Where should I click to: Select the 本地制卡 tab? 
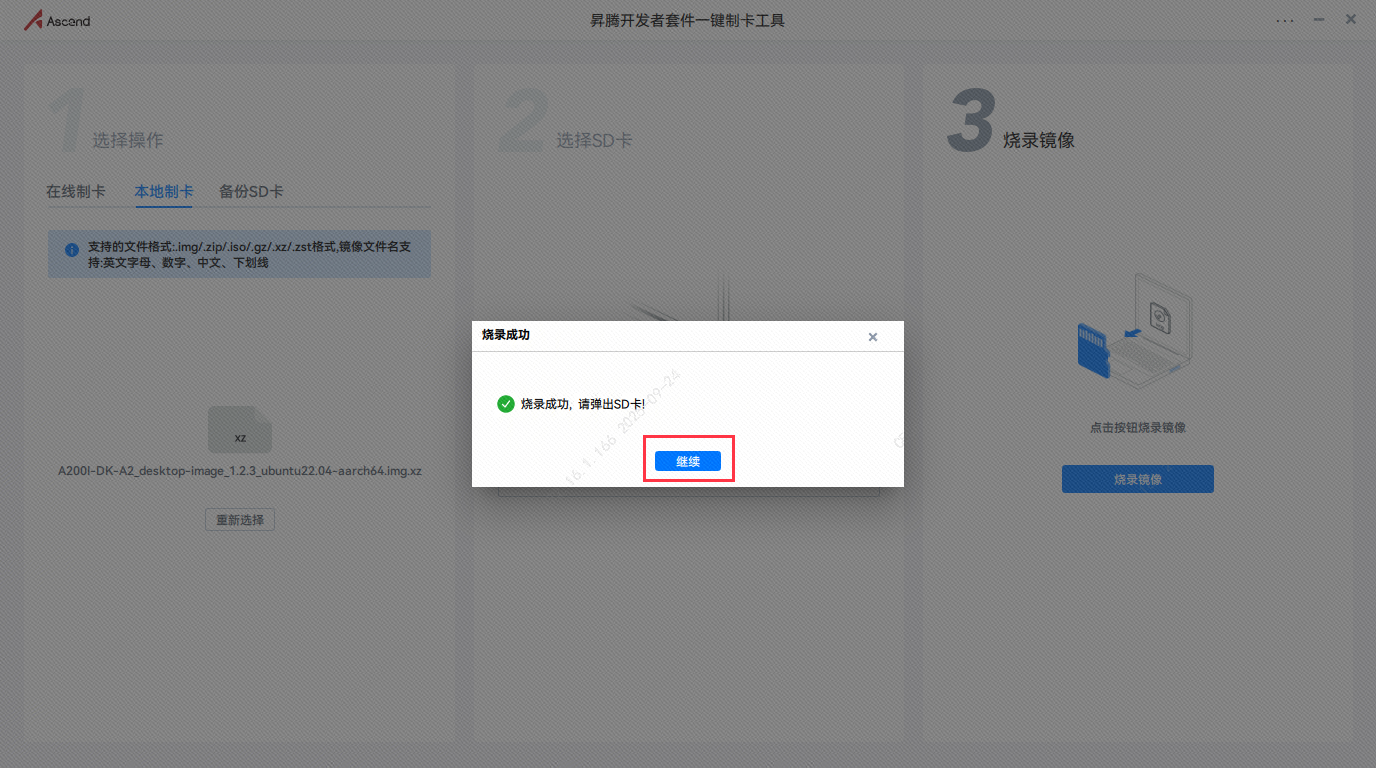coord(163,191)
